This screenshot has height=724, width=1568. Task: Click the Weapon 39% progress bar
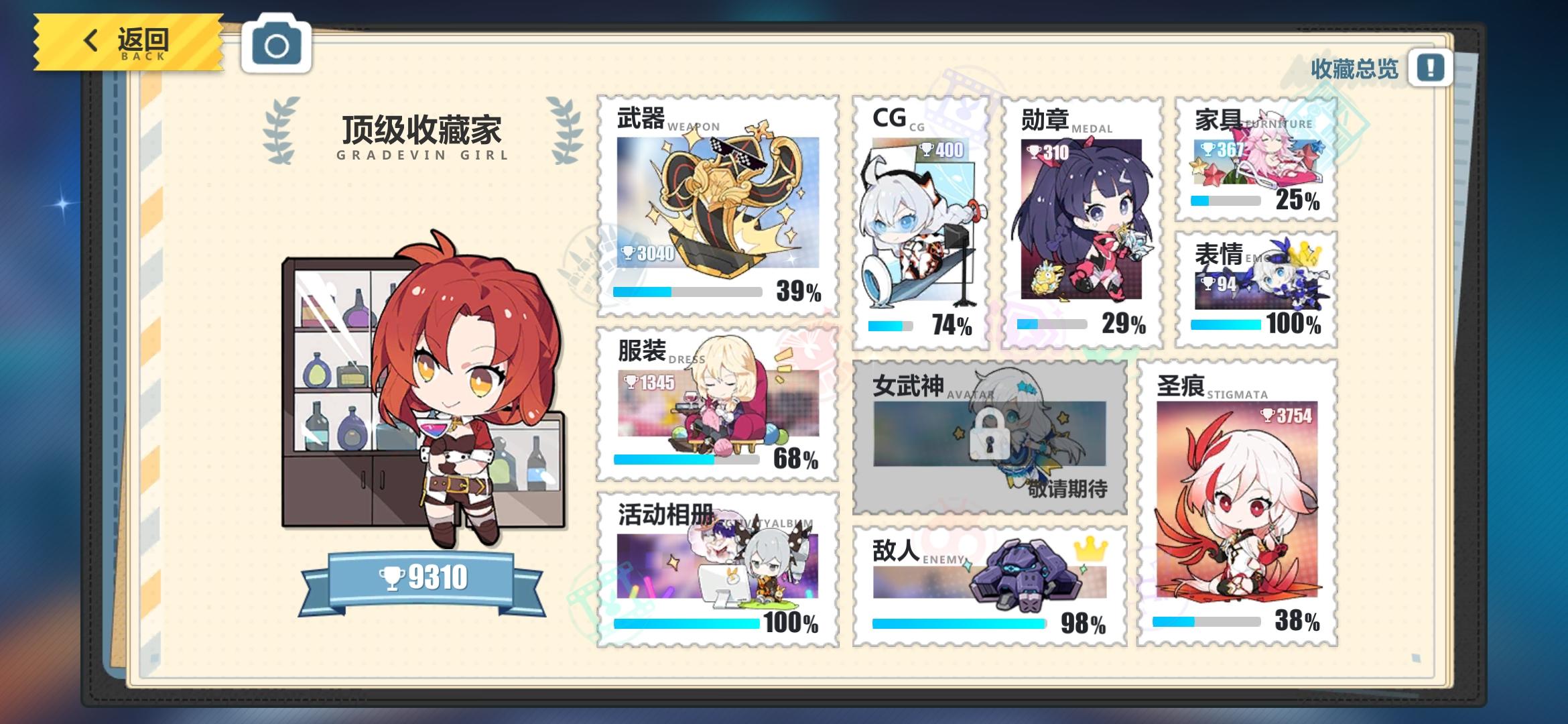pyautogui.click(x=688, y=292)
